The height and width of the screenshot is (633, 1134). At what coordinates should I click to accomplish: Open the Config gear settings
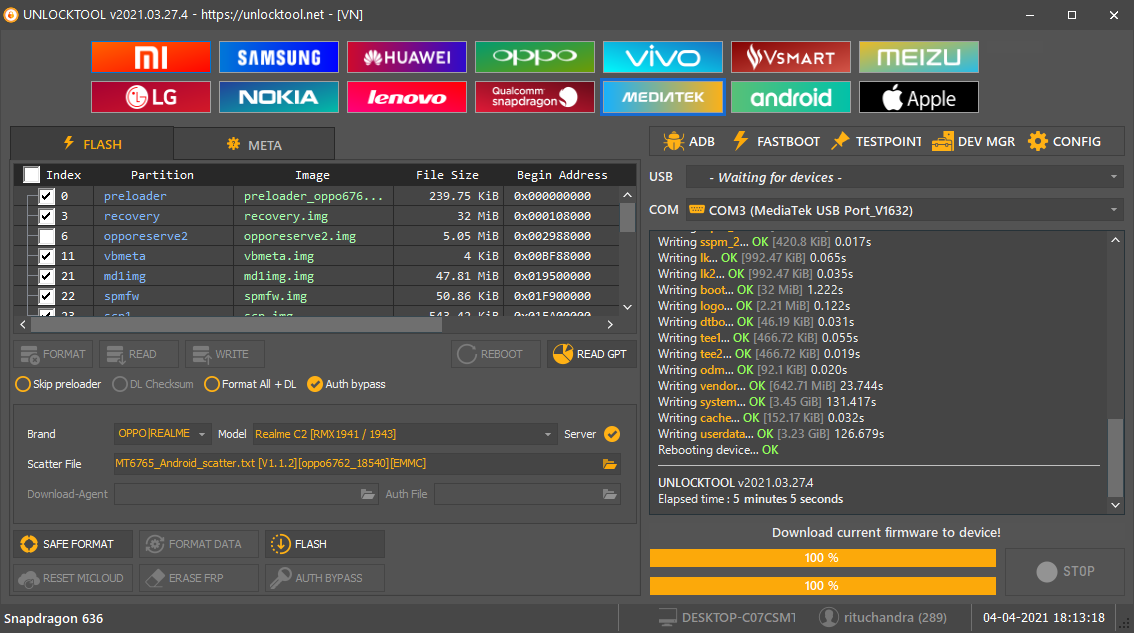(1065, 142)
